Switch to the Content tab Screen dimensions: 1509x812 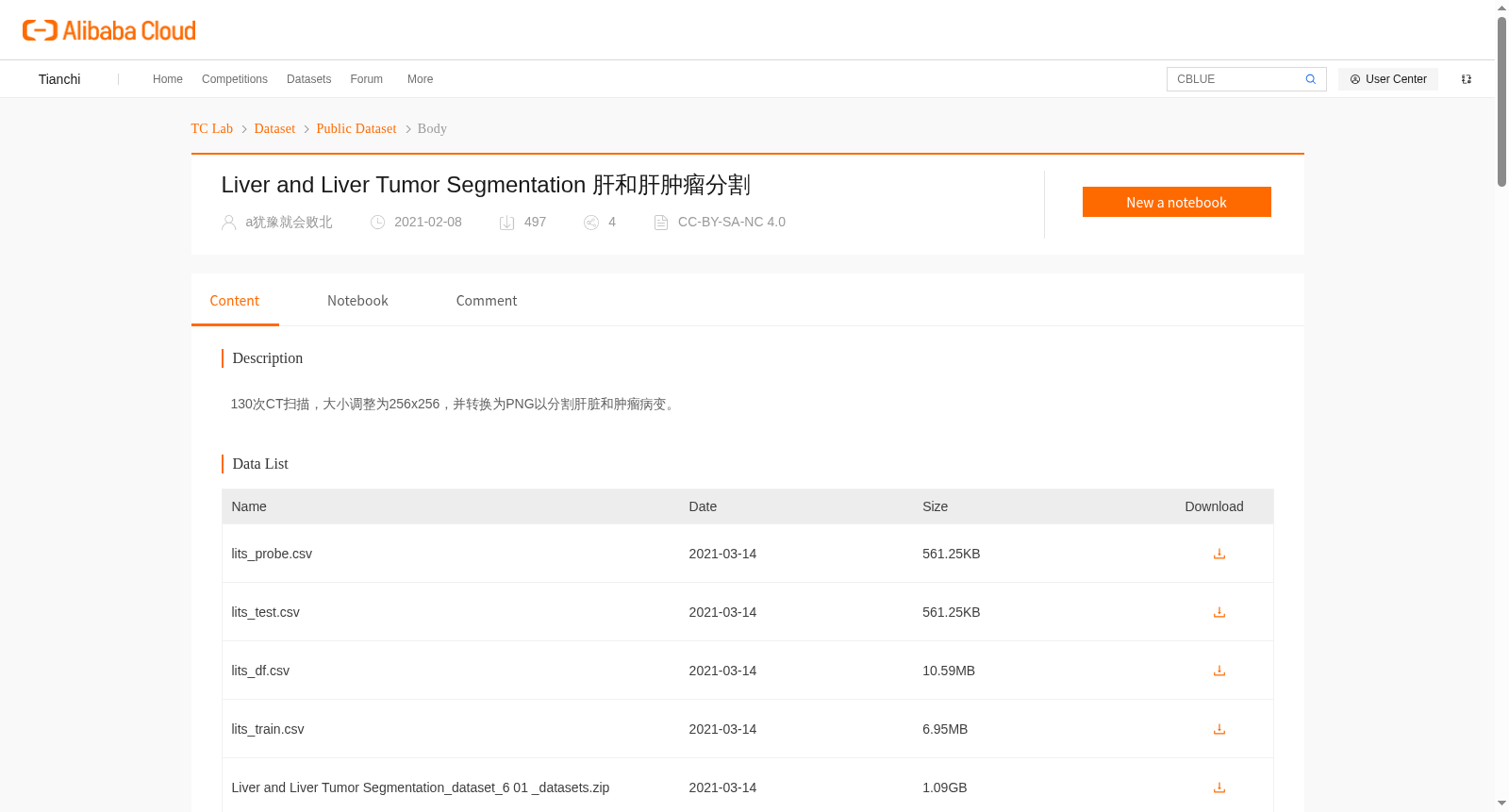(x=235, y=301)
